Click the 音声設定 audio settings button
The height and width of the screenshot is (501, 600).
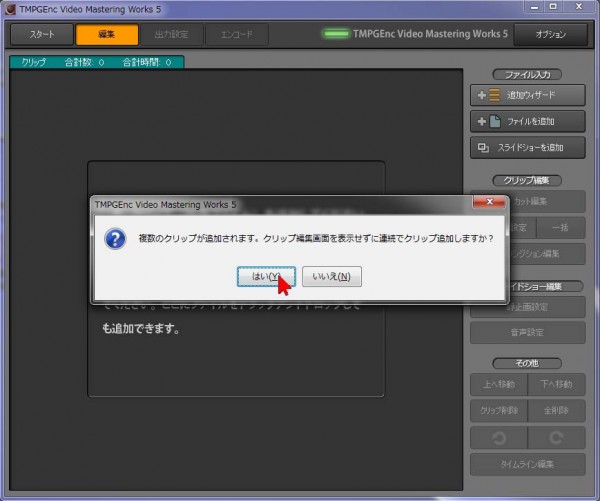pos(528,334)
